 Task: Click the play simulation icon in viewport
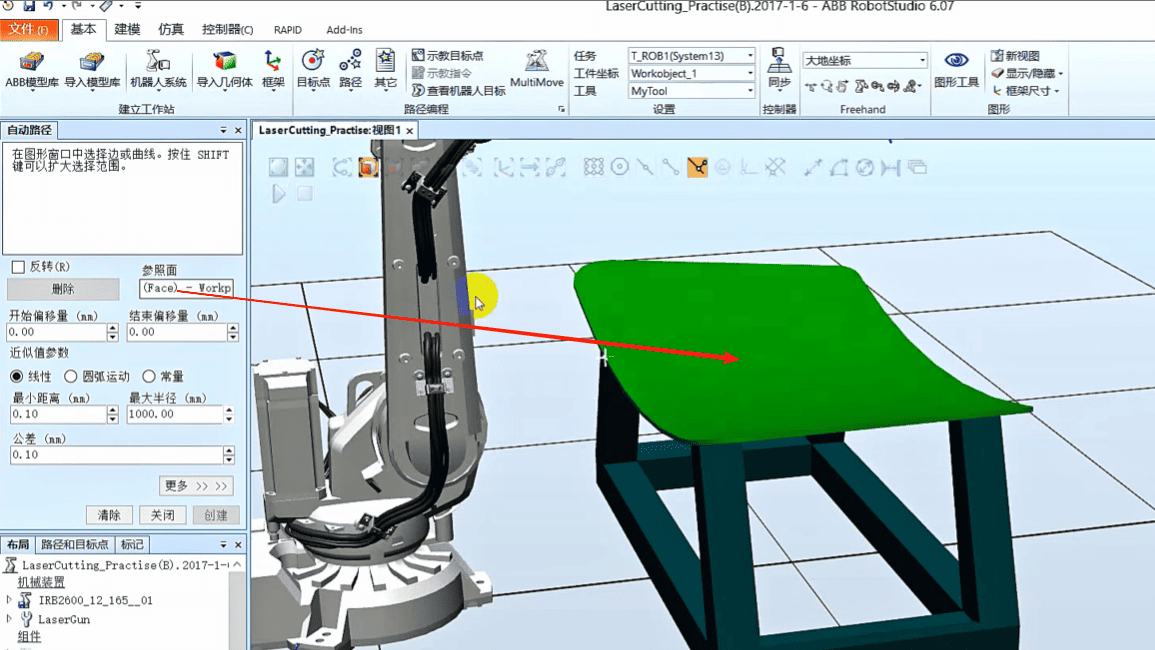[278, 194]
